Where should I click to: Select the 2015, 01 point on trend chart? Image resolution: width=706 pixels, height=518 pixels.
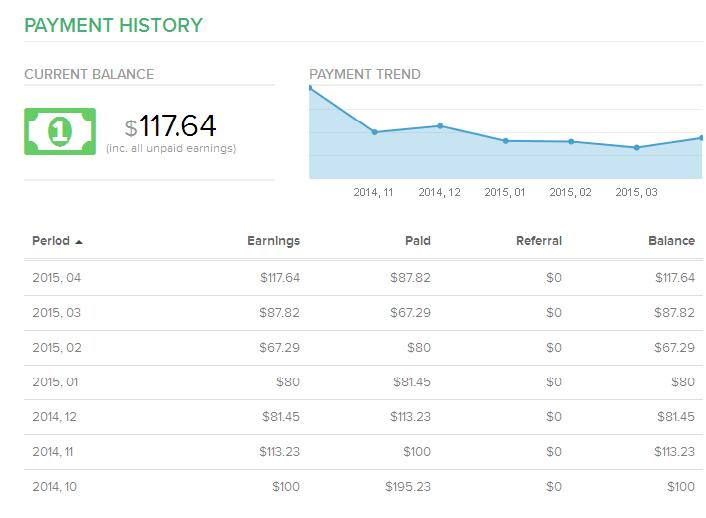pyautogui.click(x=506, y=141)
